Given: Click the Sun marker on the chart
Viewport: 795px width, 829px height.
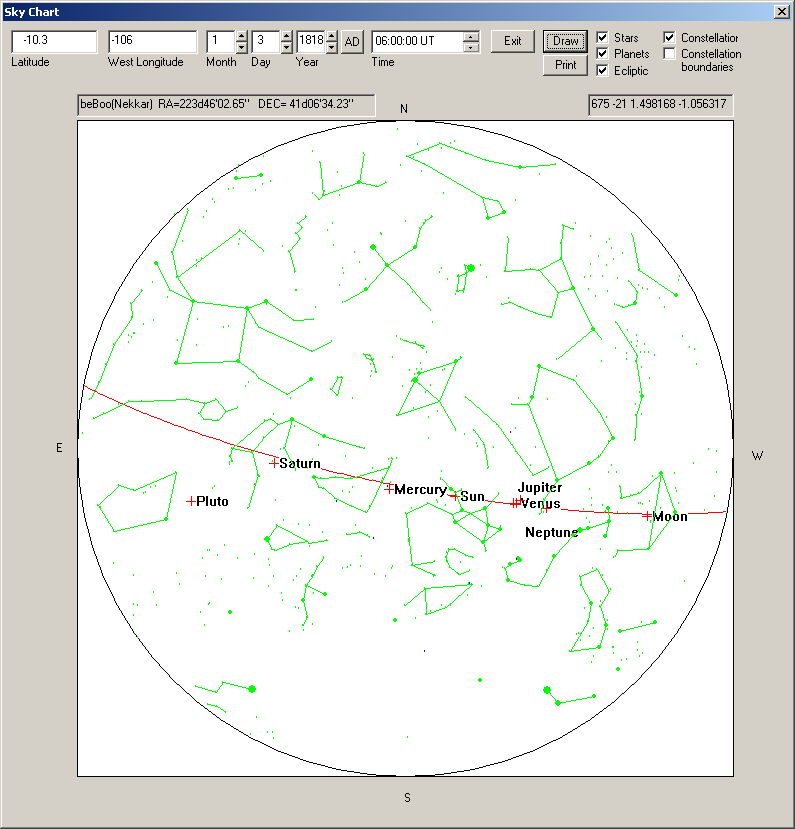Looking at the screenshot, I should click(454, 496).
